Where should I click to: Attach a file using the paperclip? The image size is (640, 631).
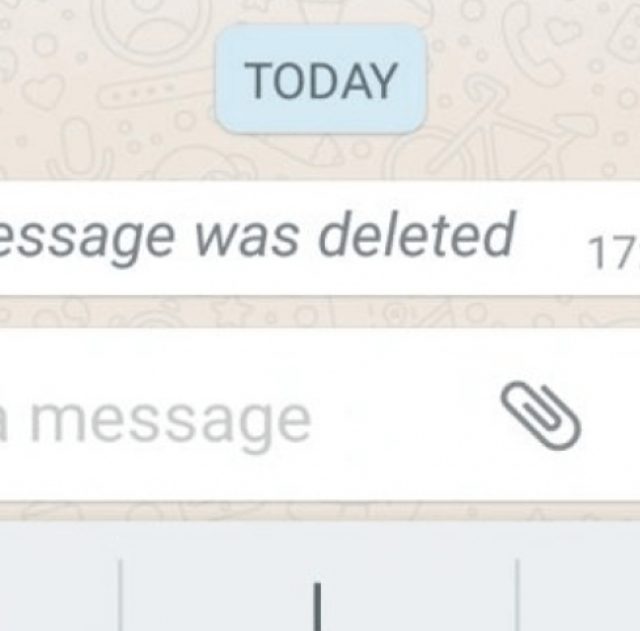pyautogui.click(x=541, y=415)
